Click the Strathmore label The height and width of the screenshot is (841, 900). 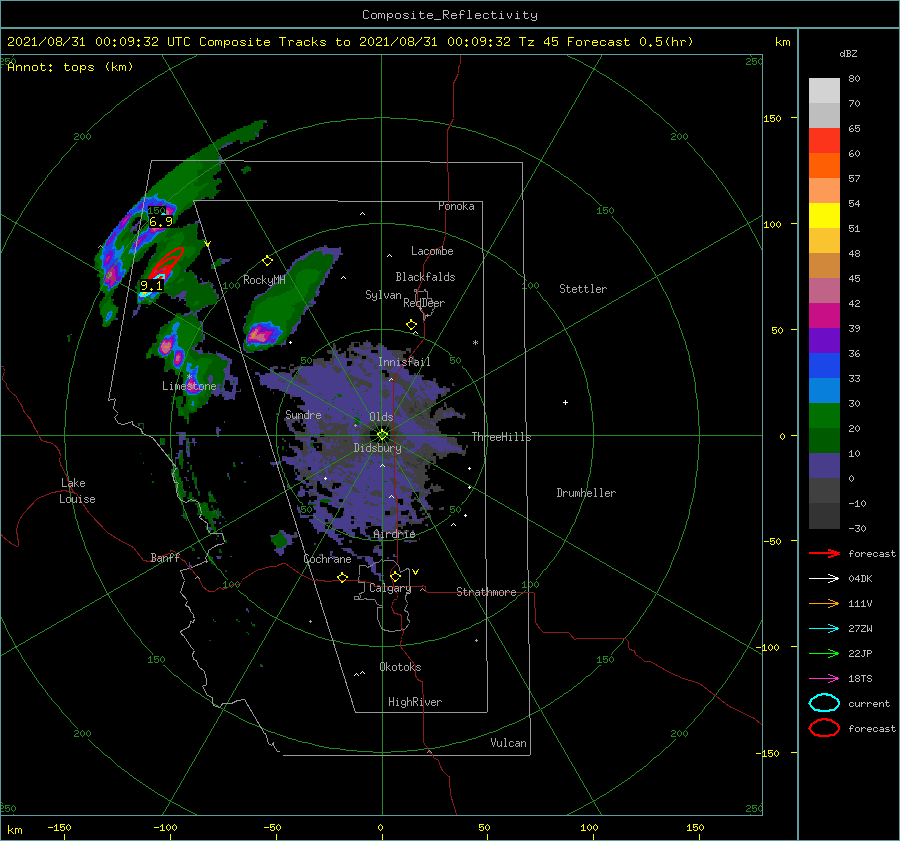(x=486, y=592)
